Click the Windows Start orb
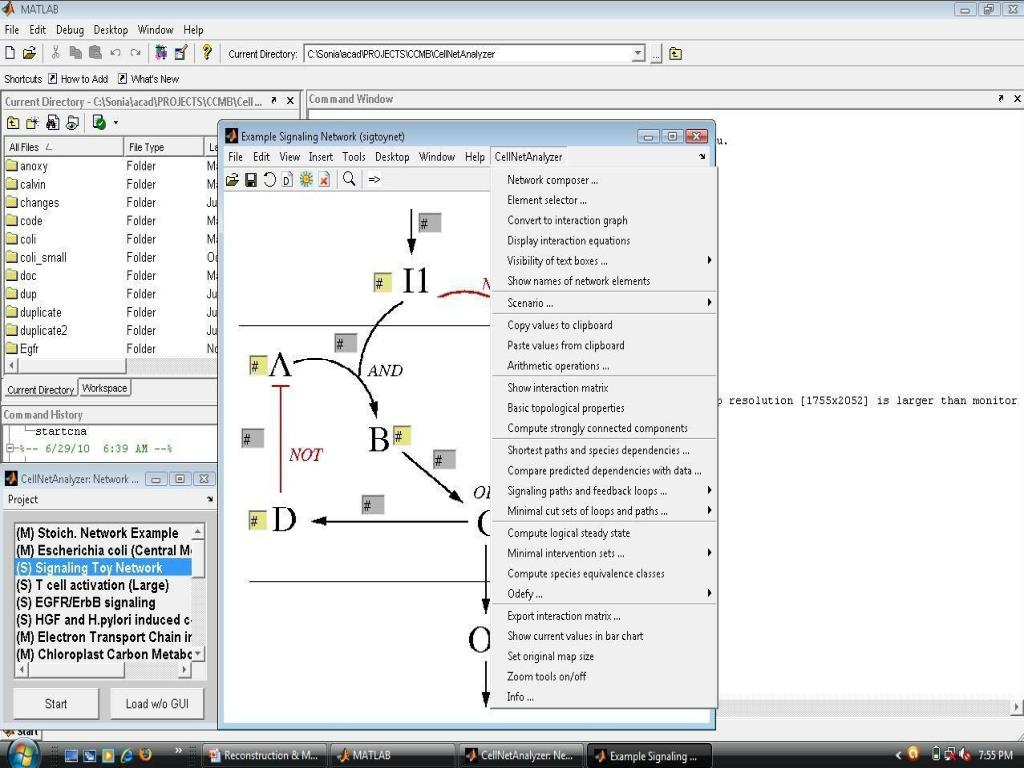This screenshot has width=1024, height=768. pyautogui.click(x=24, y=755)
